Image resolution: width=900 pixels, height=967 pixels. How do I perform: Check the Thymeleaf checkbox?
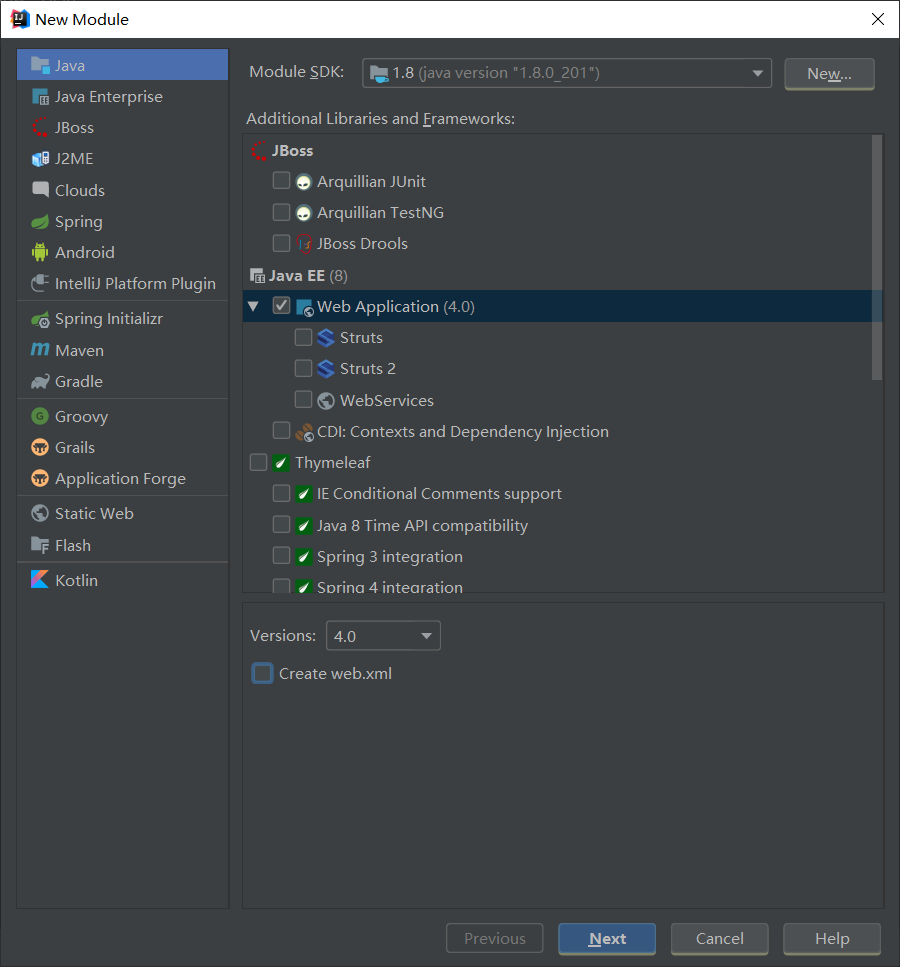(x=258, y=462)
